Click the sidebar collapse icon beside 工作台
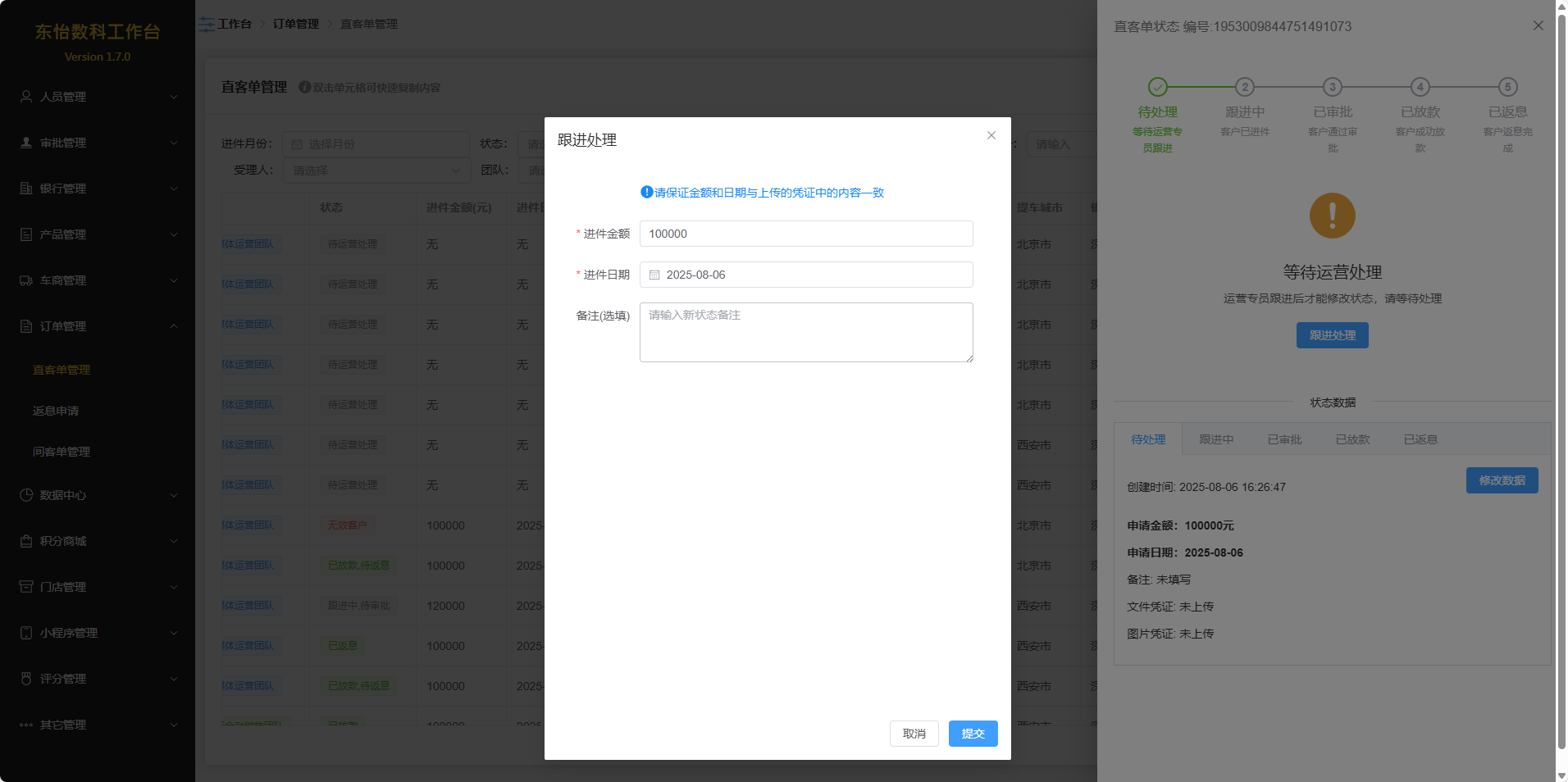This screenshot has height=782, width=1568. [207, 25]
